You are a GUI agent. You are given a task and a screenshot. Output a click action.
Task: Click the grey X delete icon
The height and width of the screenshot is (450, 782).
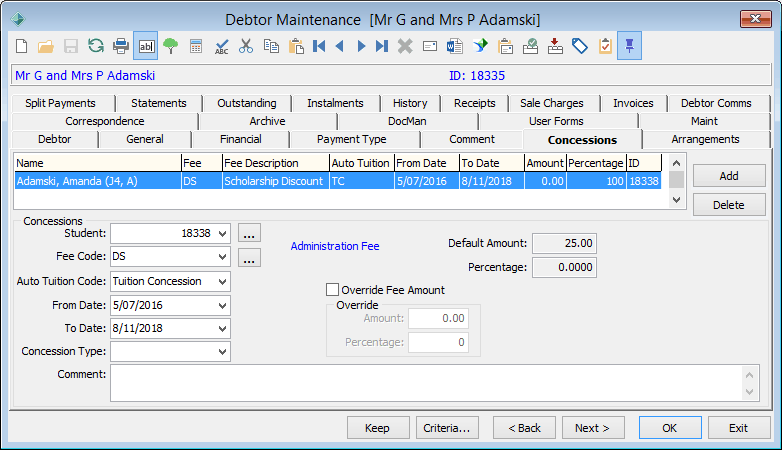tap(405, 46)
